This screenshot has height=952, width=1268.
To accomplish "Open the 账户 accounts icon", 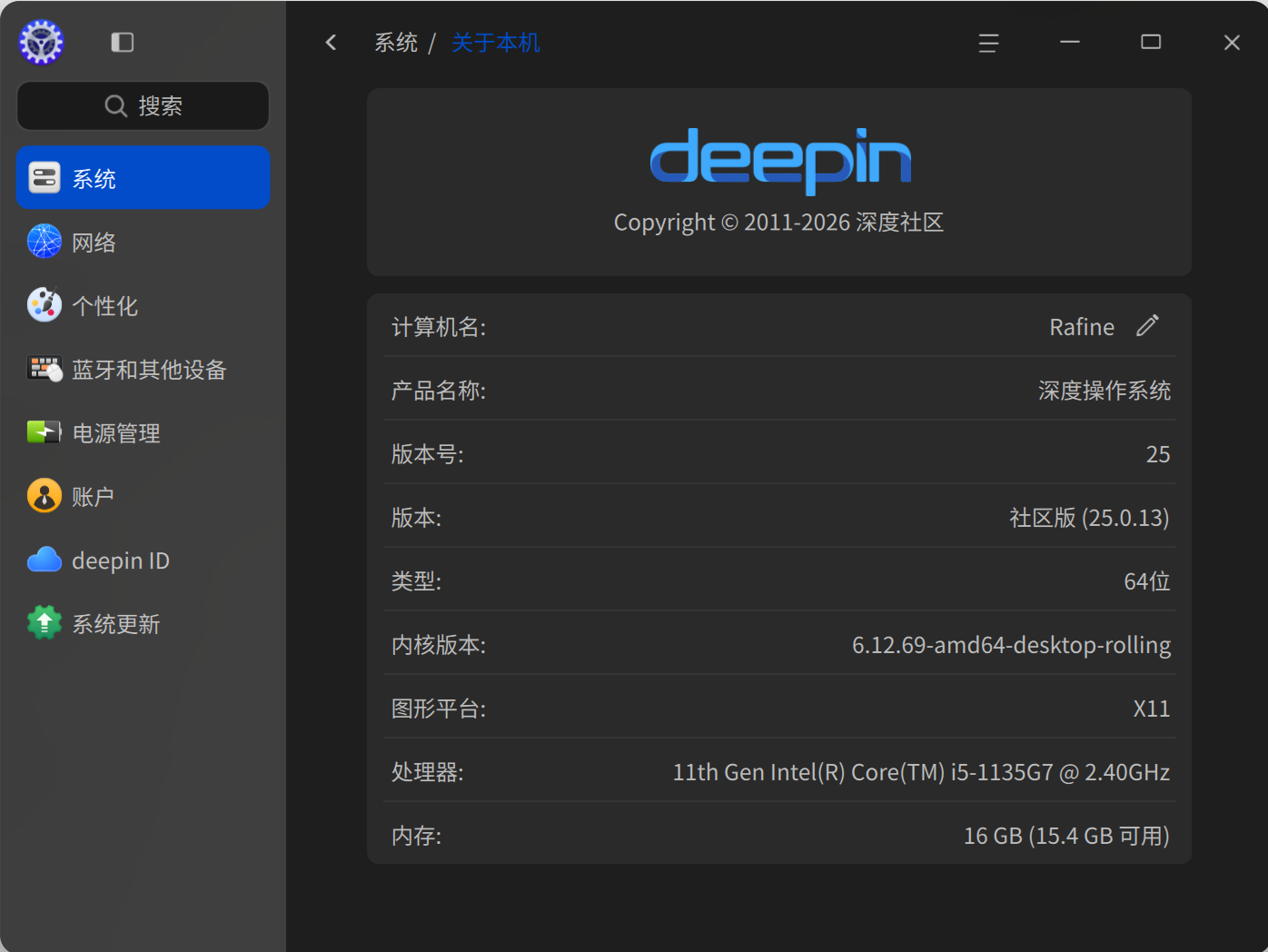I will pos(45,496).
